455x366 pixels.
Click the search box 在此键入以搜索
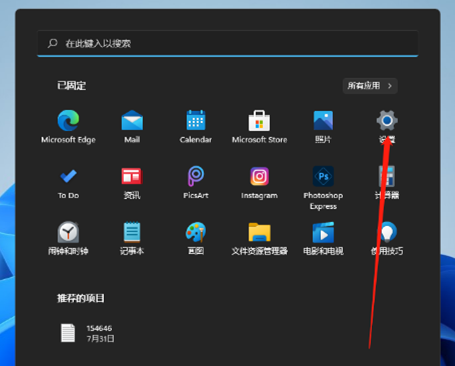tap(228, 43)
